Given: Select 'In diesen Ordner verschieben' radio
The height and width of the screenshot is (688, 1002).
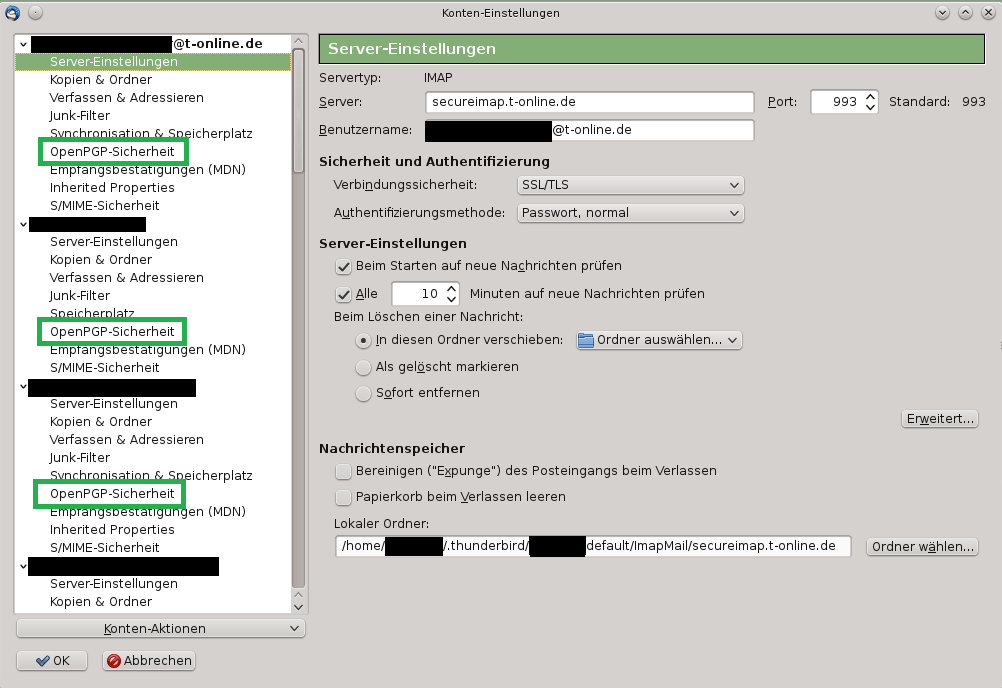Looking at the screenshot, I should click(363, 340).
